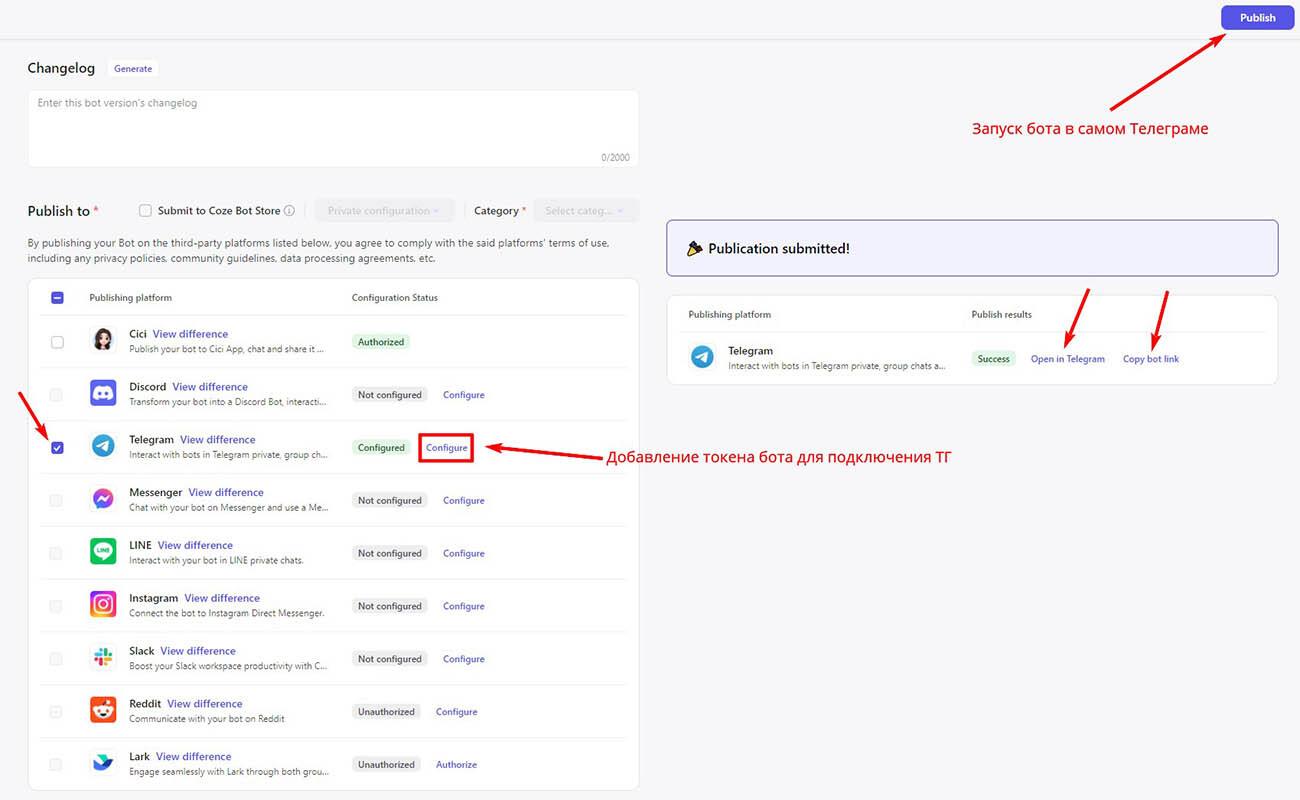The height and width of the screenshot is (800, 1300).
Task: Uncheck the Telegram platform checkbox
Action: coord(57,448)
